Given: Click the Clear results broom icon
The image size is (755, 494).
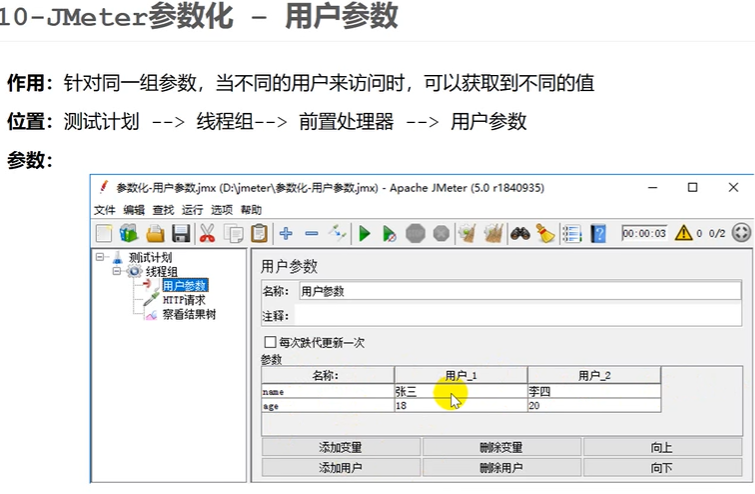Looking at the screenshot, I should coord(467,234).
